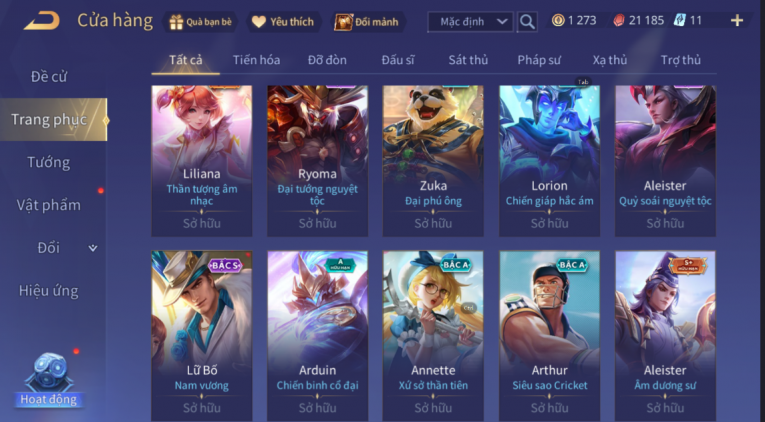Click the red gem currency icon
Screen dimensions: 765x422
click(x=619, y=20)
